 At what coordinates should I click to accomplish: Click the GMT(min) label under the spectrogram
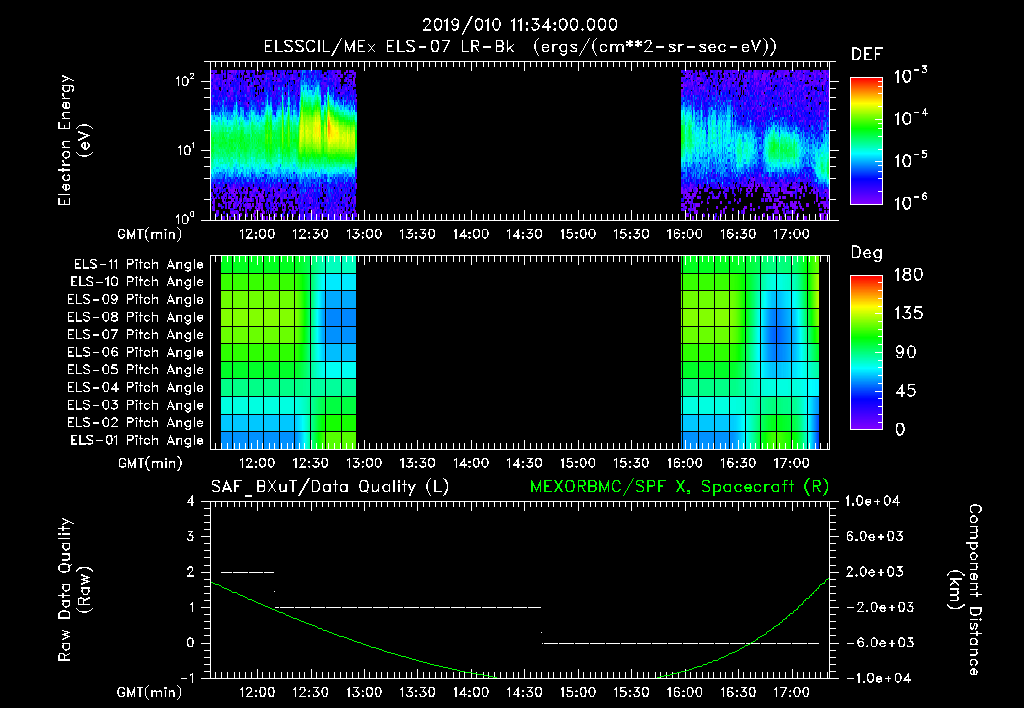(149, 234)
